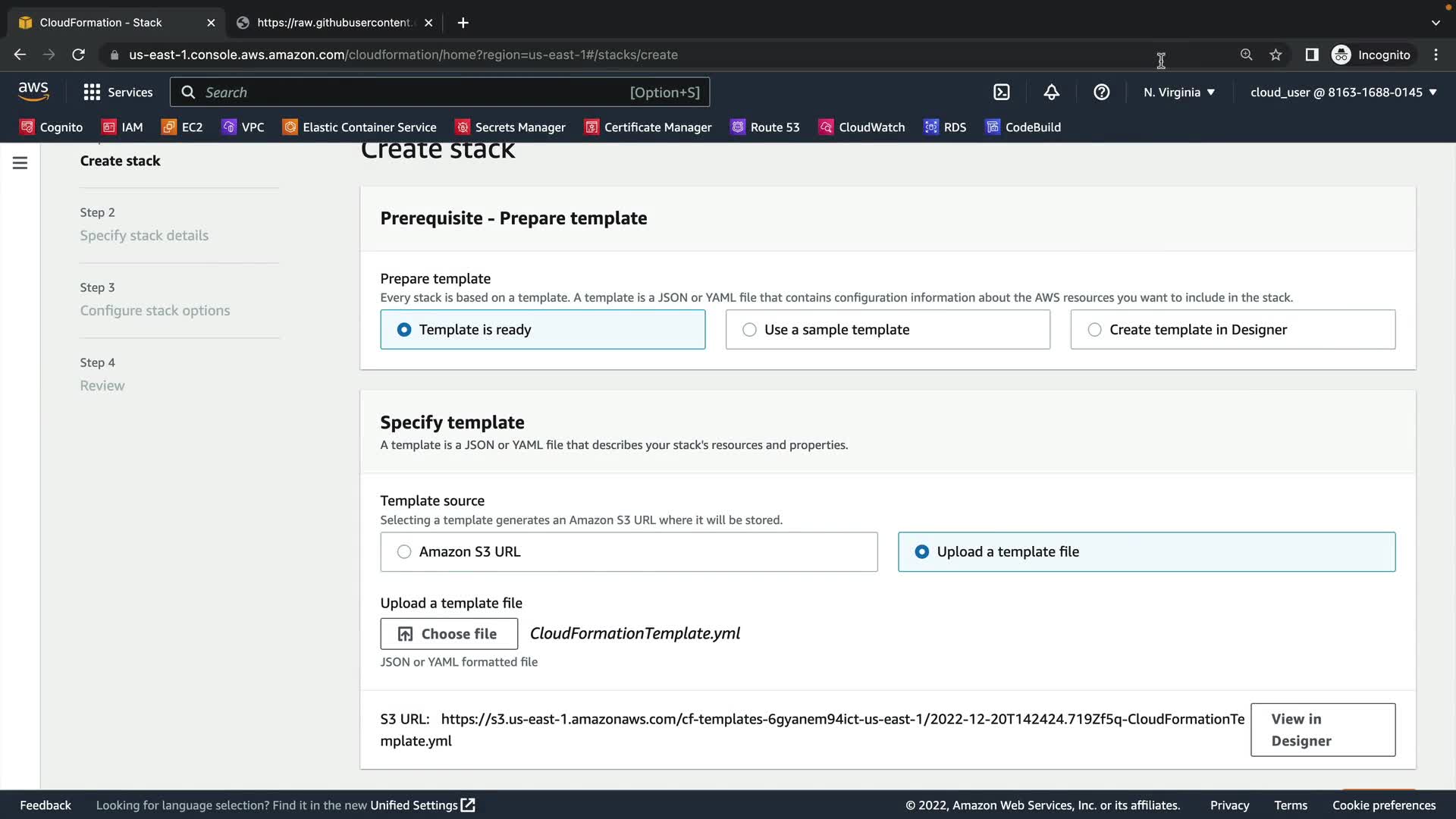The width and height of the screenshot is (1456, 819).
Task: Switch to the raw.githubusercontent tab
Action: click(334, 23)
